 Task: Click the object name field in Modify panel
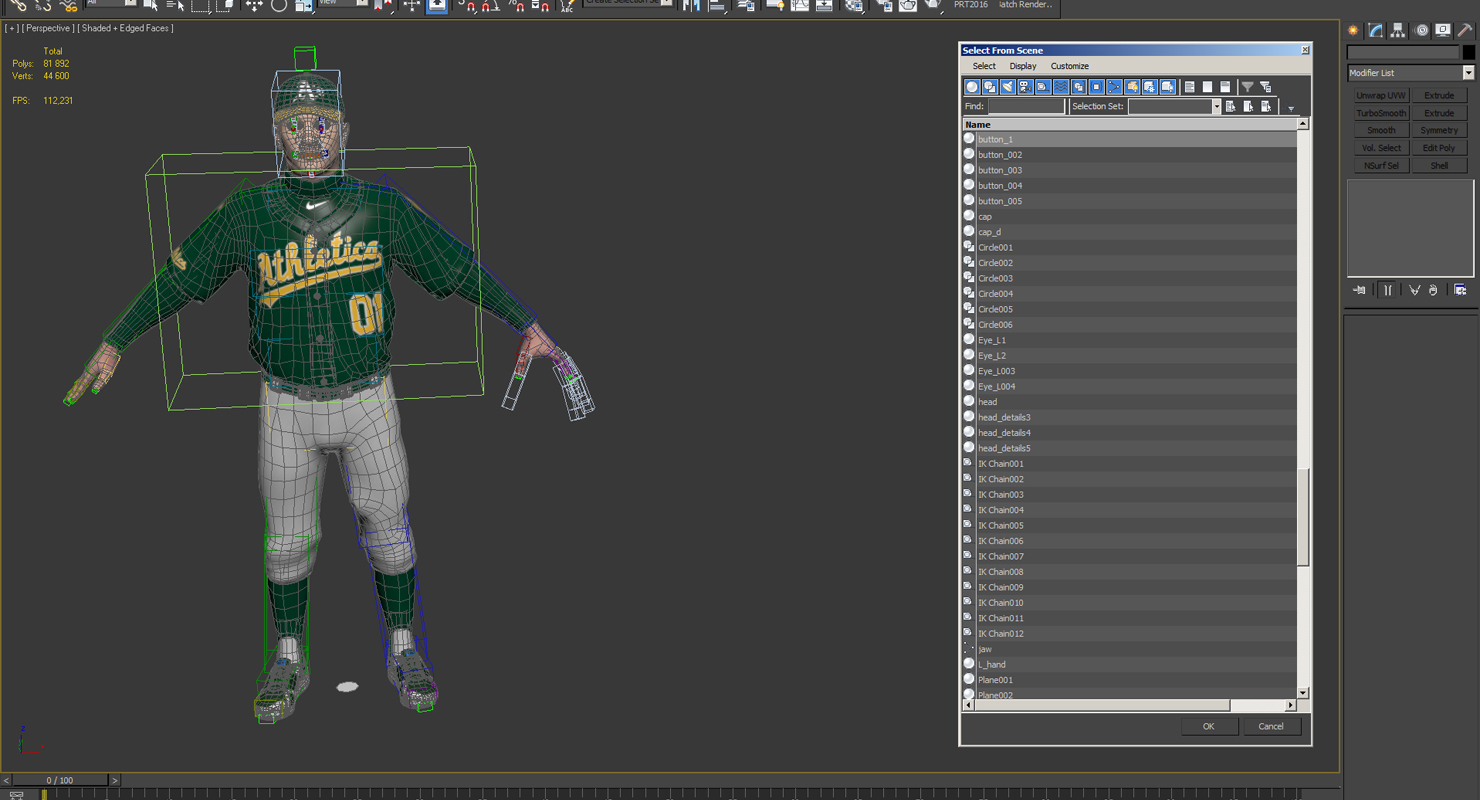coord(1403,52)
